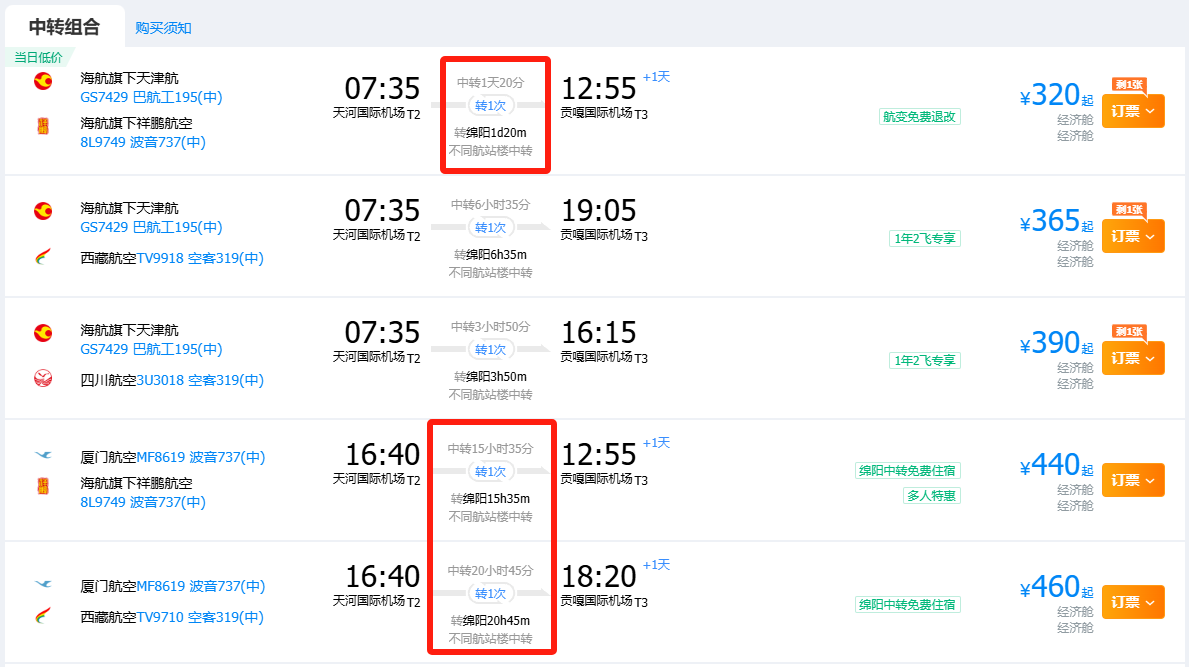1189x667 pixels.
Task: Open the 订票 booking button for the ¥440 flight
Action: [1133, 480]
